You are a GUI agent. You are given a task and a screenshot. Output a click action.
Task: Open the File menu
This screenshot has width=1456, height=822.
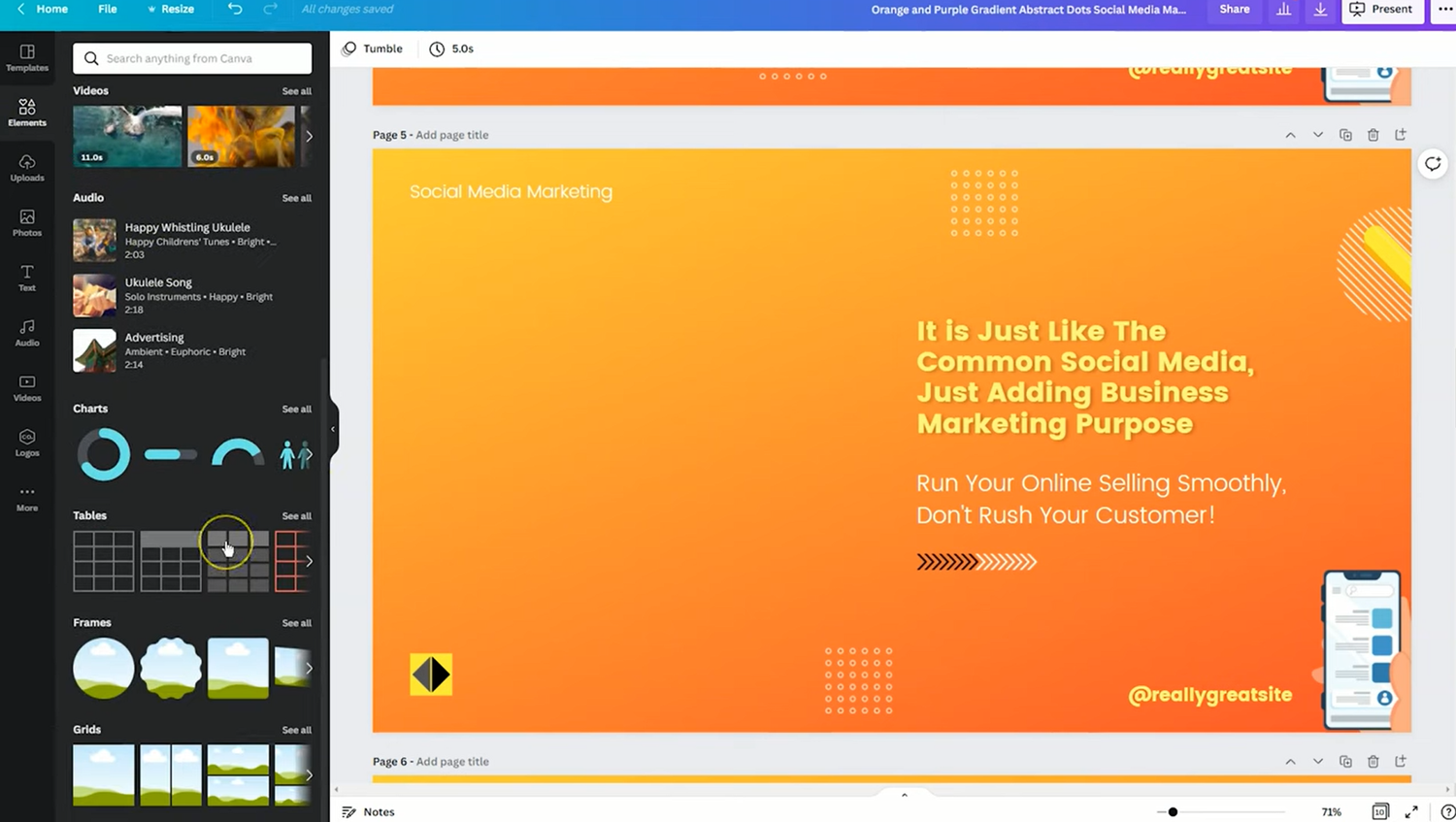click(x=107, y=9)
